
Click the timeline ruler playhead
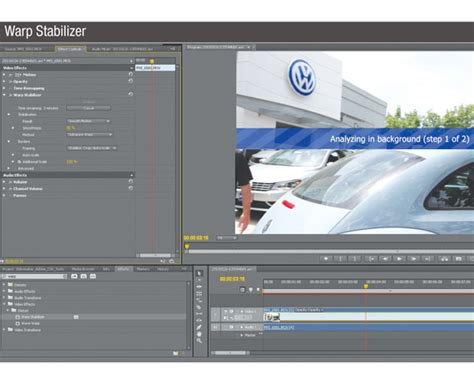click(366, 286)
